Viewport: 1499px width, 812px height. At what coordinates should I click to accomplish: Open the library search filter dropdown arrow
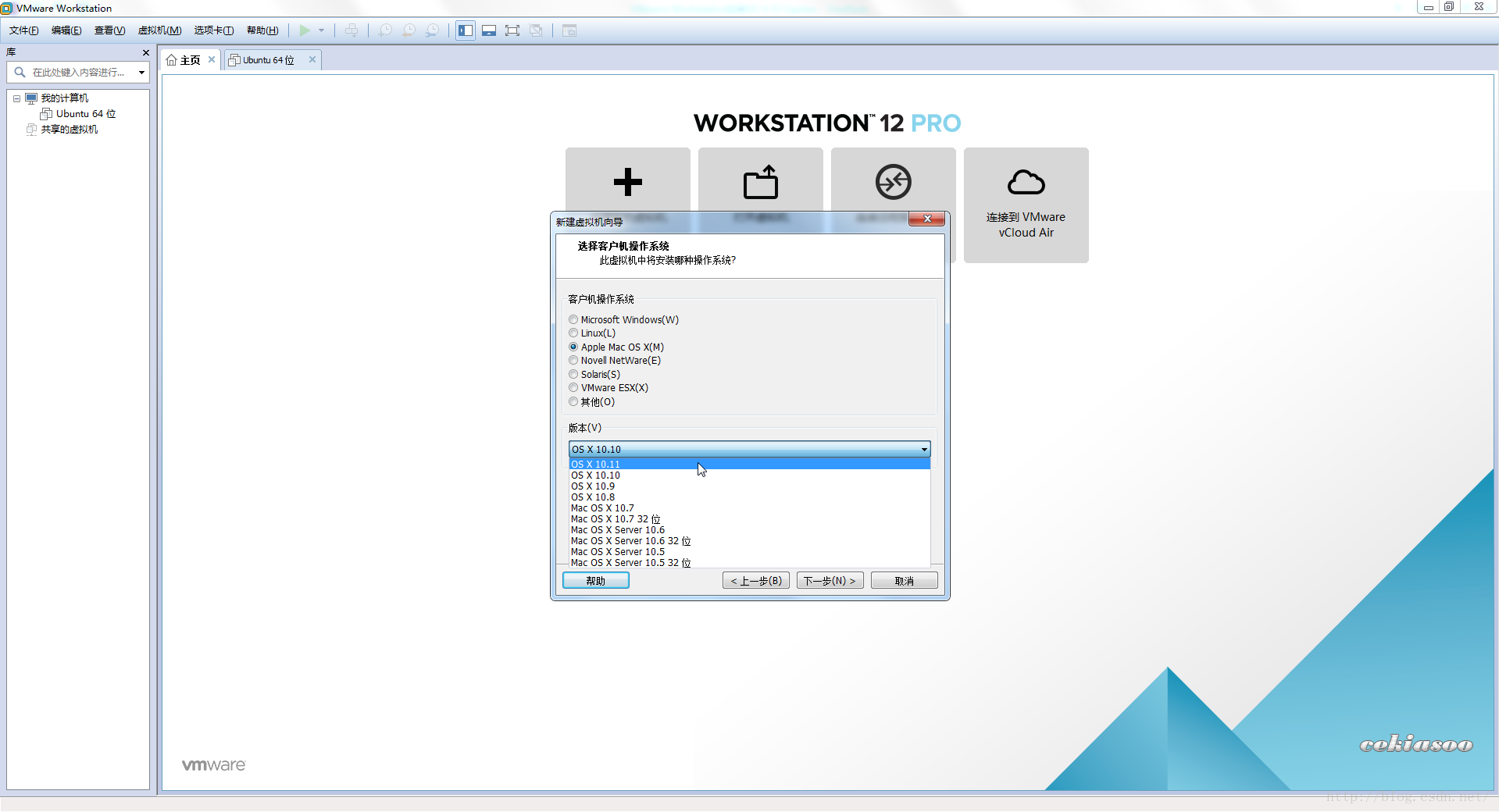click(141, 72)
